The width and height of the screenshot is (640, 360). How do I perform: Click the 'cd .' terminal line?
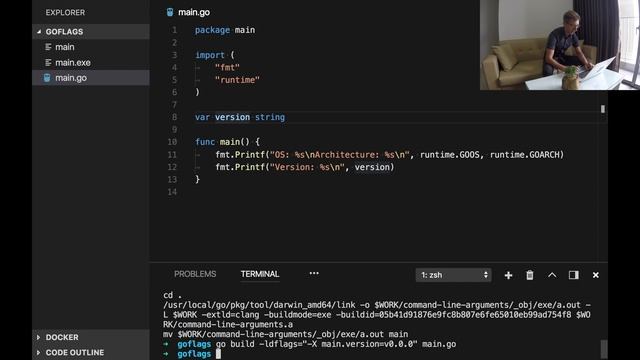tap(172, 295)
